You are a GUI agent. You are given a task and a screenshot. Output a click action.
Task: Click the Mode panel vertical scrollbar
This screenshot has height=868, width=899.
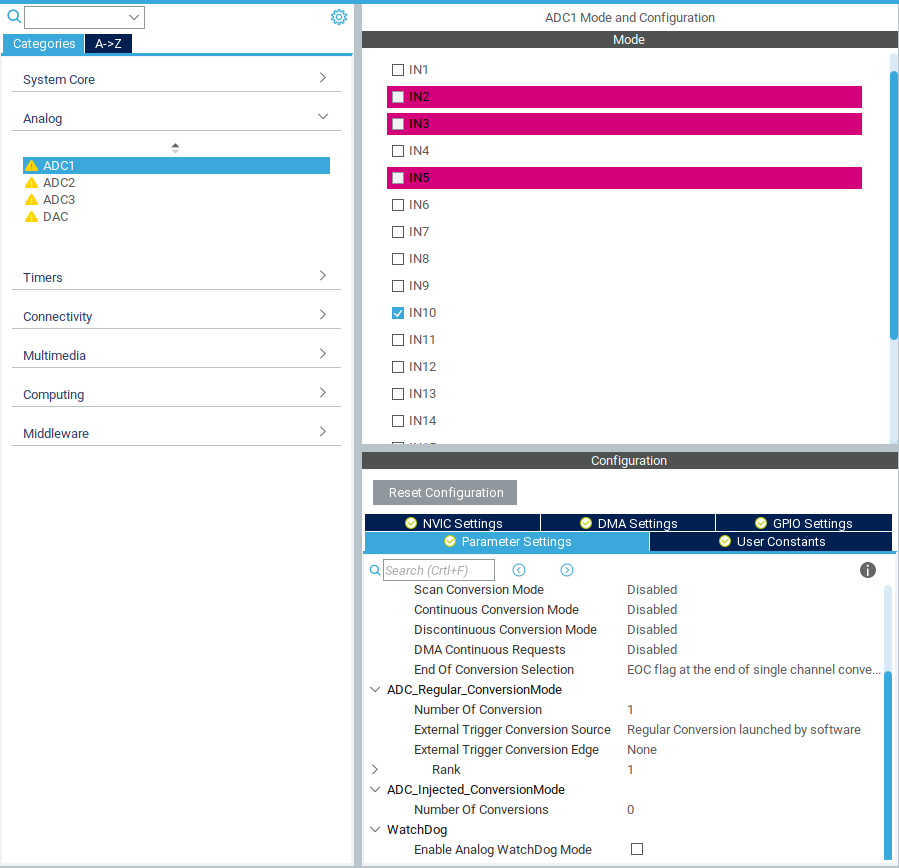click(893, 205)
